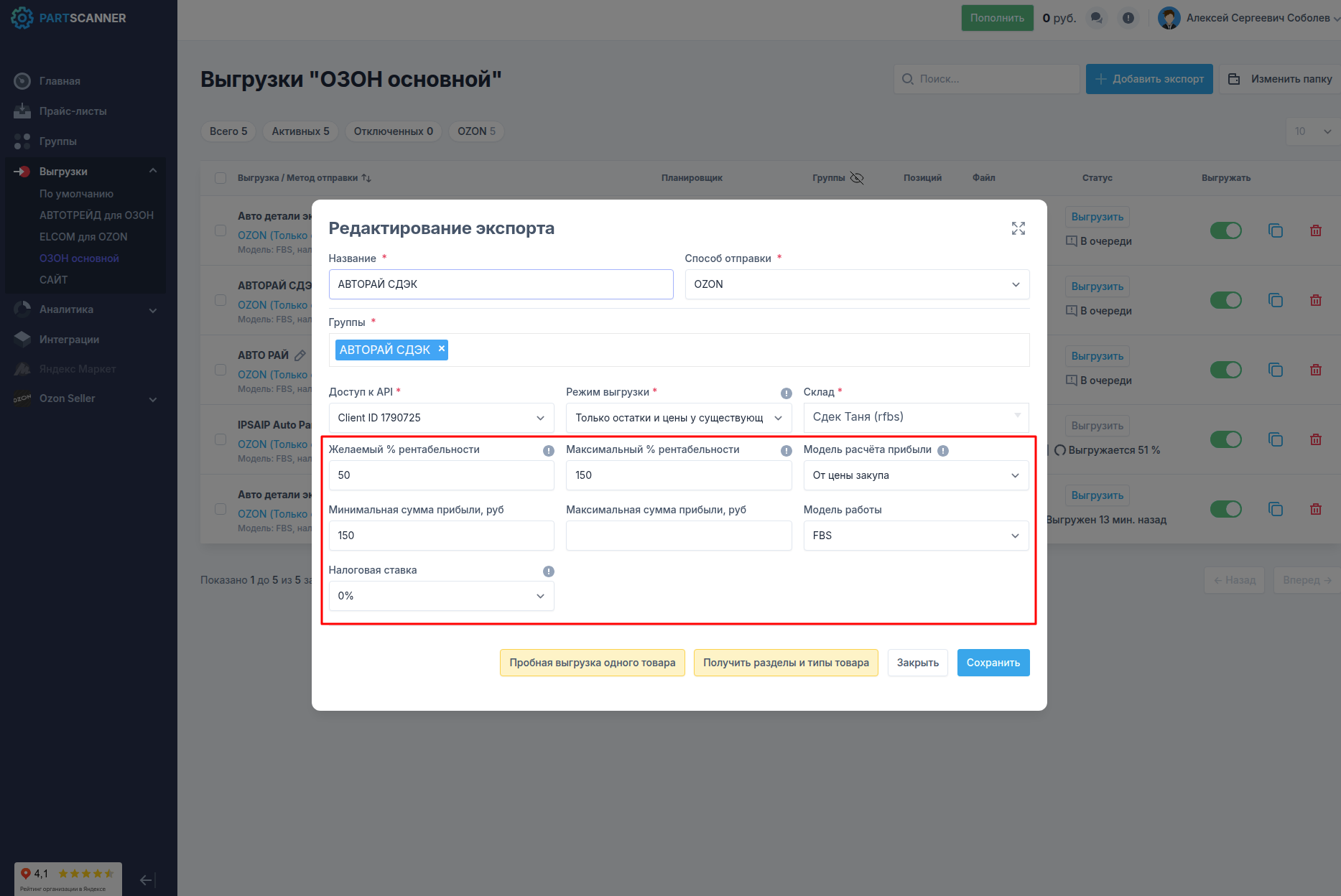The height and width of the screenshot is (896, 1341).
Task: Open the Режим выгрузки dropdown
Action: [679, 418]
